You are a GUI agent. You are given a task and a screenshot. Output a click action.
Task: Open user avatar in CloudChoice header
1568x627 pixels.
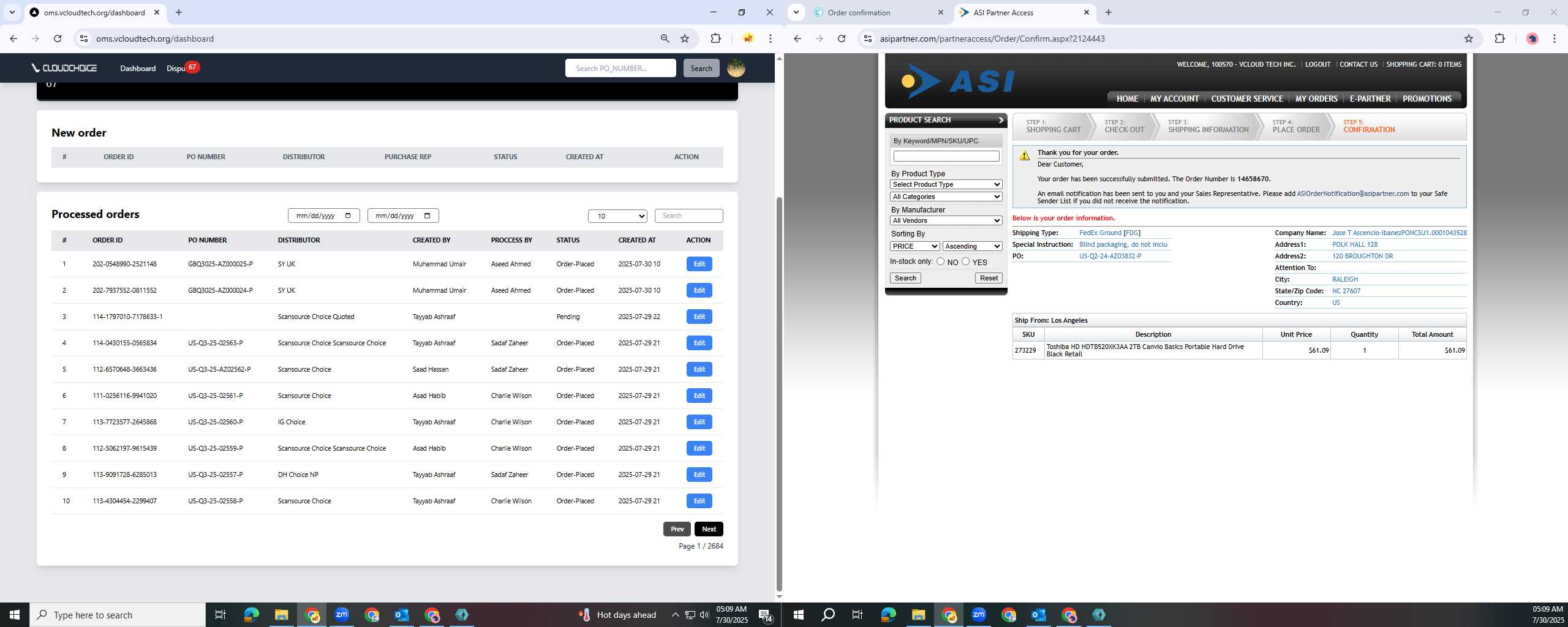pos(736,68)
